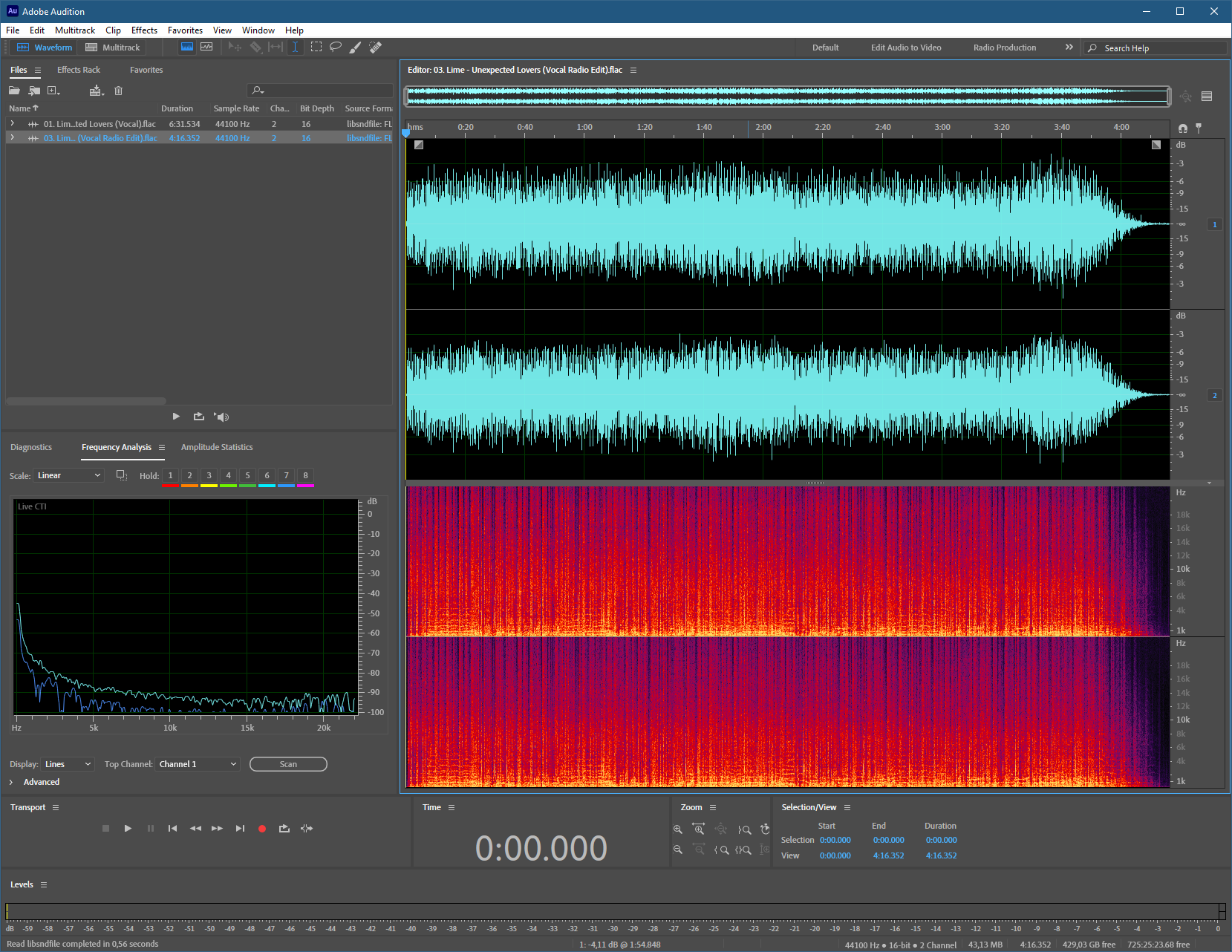Switch to the Amplitude Statistics tab

tap(217, 447)
